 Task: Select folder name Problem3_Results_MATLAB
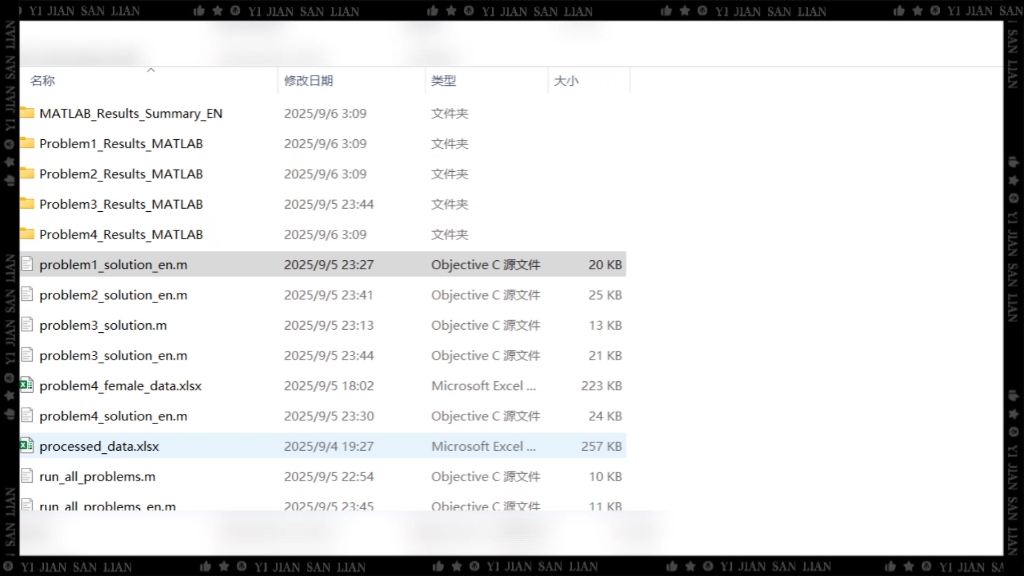[x=121, y=204]
